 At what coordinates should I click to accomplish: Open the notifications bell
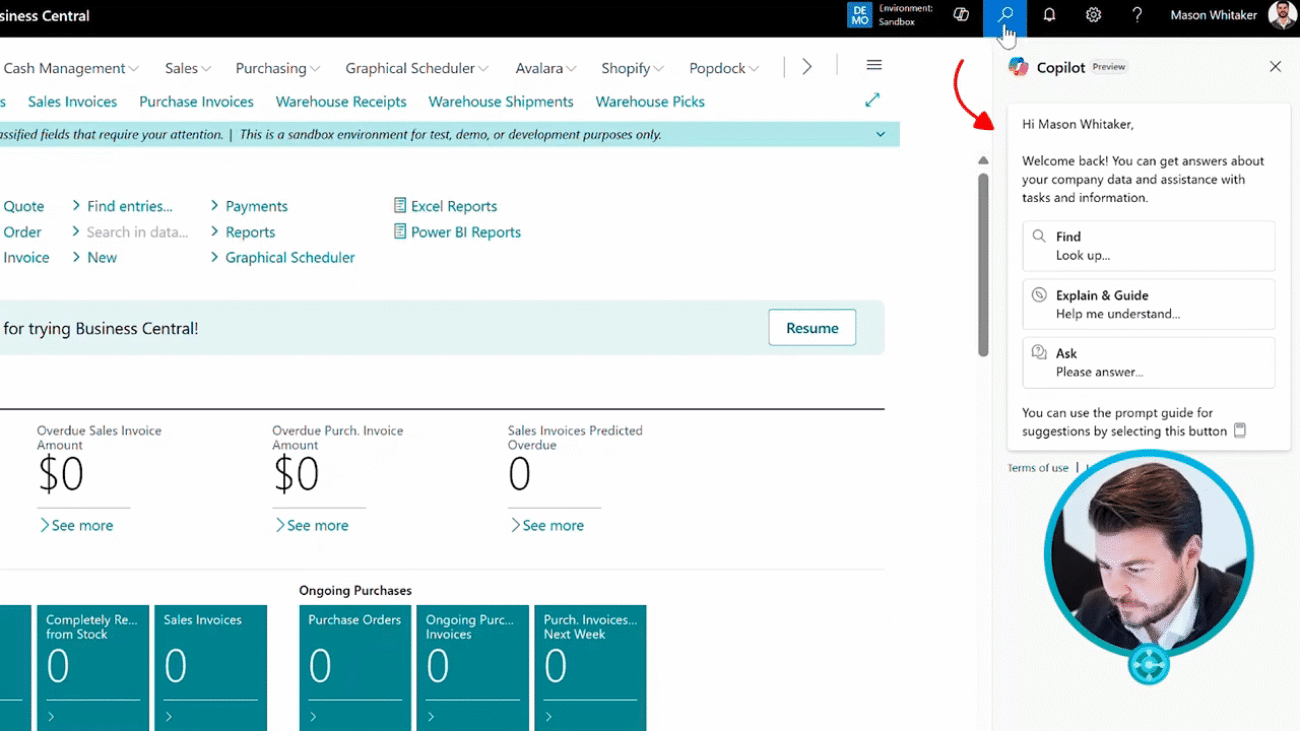[x=1049, y=15]
